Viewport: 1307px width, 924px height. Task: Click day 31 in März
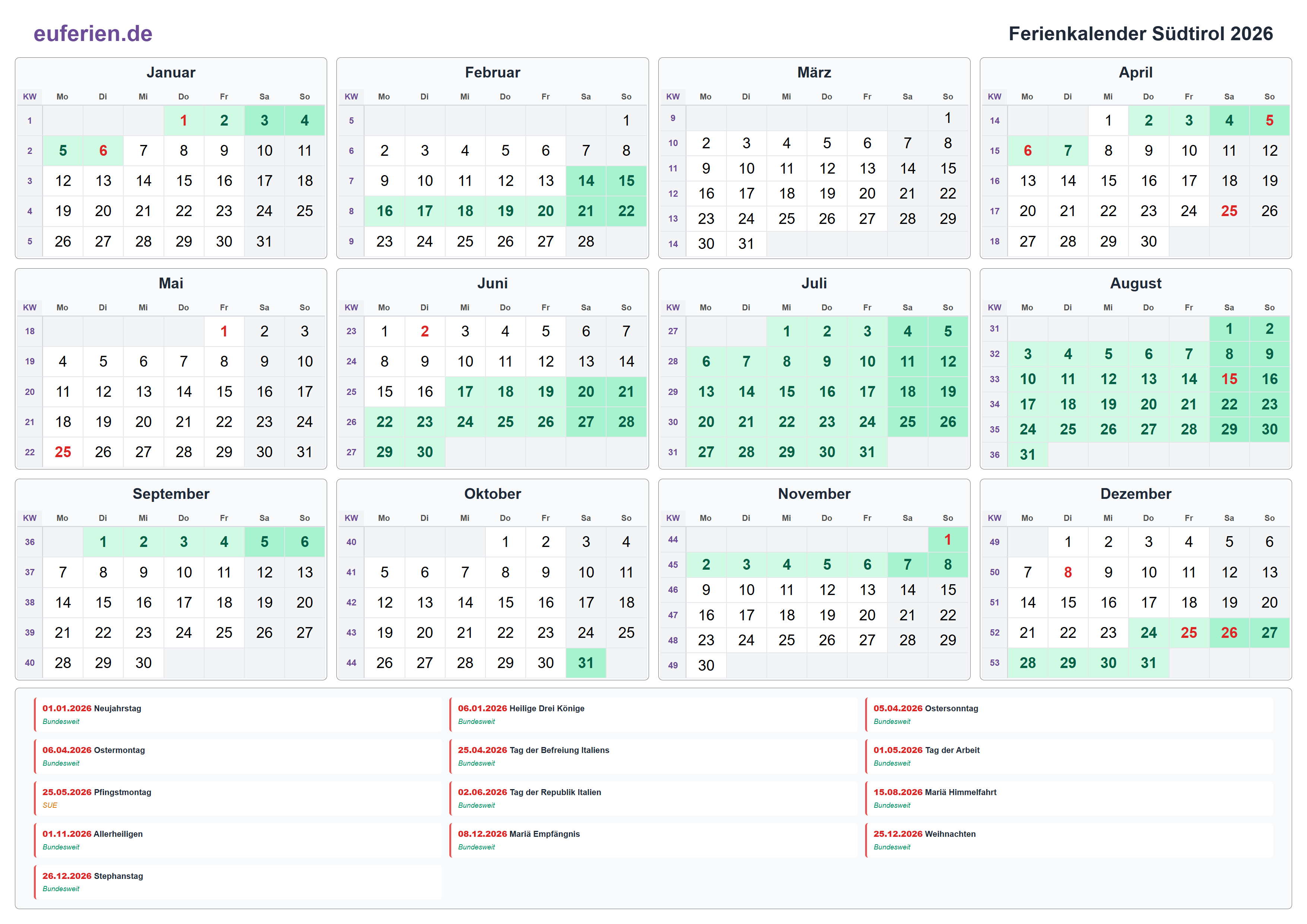coord(746,244)
